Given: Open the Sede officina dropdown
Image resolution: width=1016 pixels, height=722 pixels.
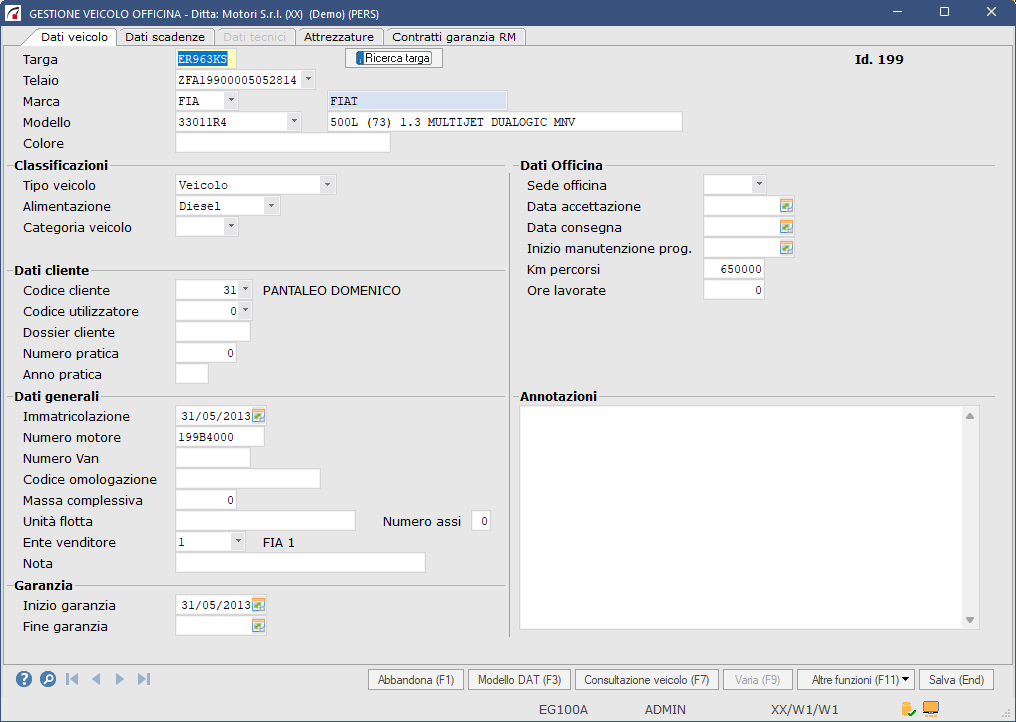Looking at the screenshot, I should pyautogui.click(x=758, y=185).
